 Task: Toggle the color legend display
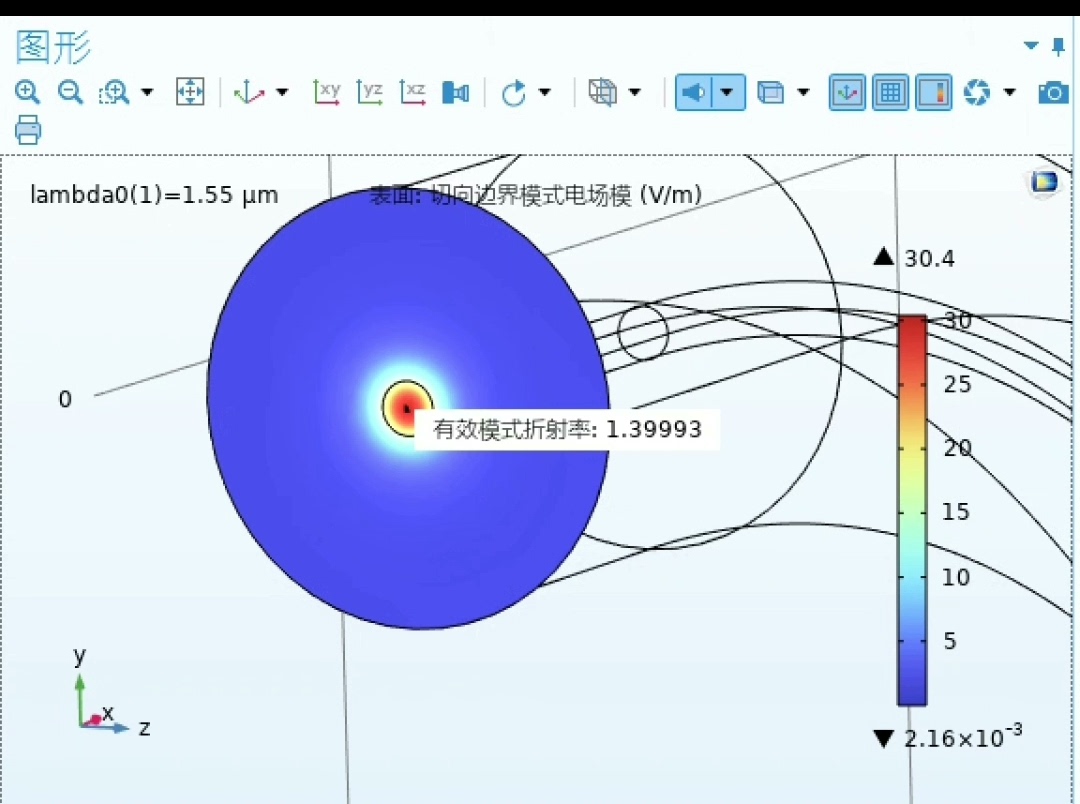point(934,92)
